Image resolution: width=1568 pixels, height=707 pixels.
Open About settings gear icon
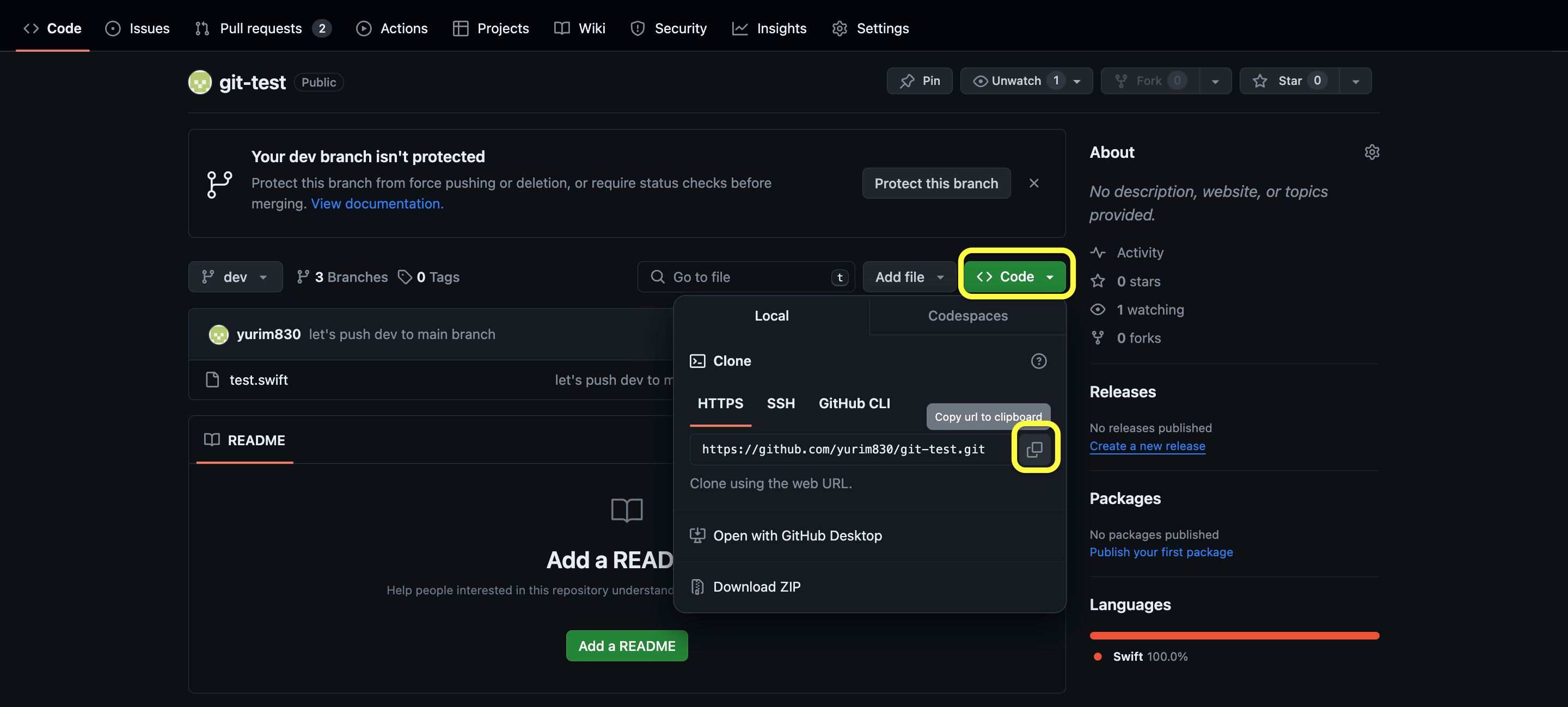pyautogui.click(x=1371, y=152)
